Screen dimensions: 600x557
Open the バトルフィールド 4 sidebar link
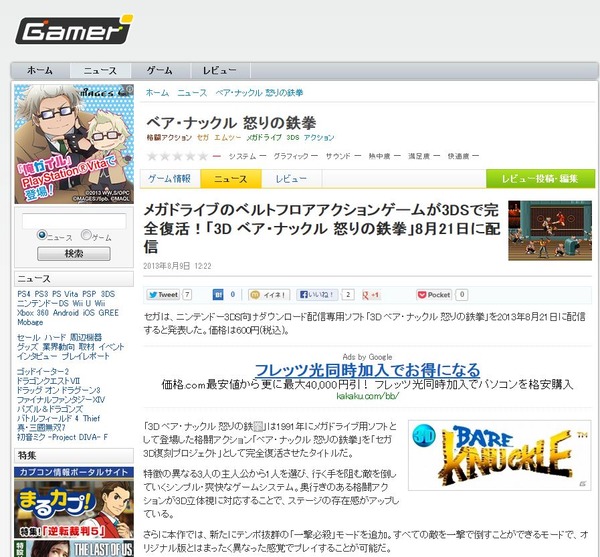point(48,418)
